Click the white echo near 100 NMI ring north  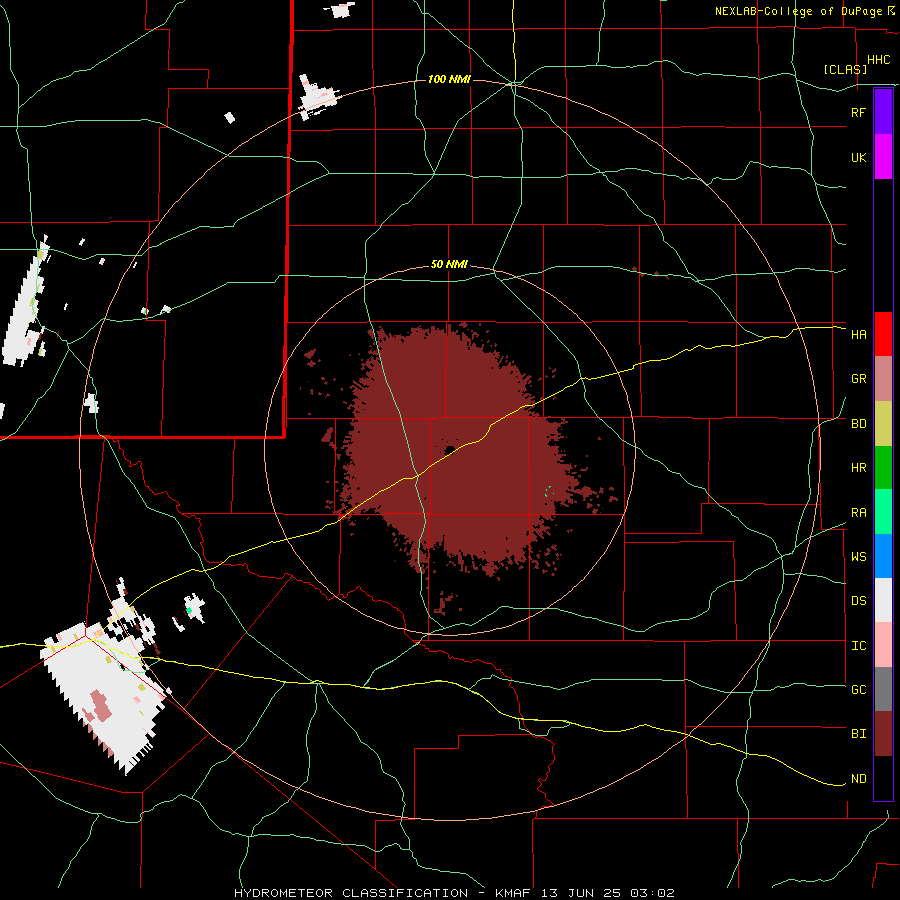click(317, 96)
